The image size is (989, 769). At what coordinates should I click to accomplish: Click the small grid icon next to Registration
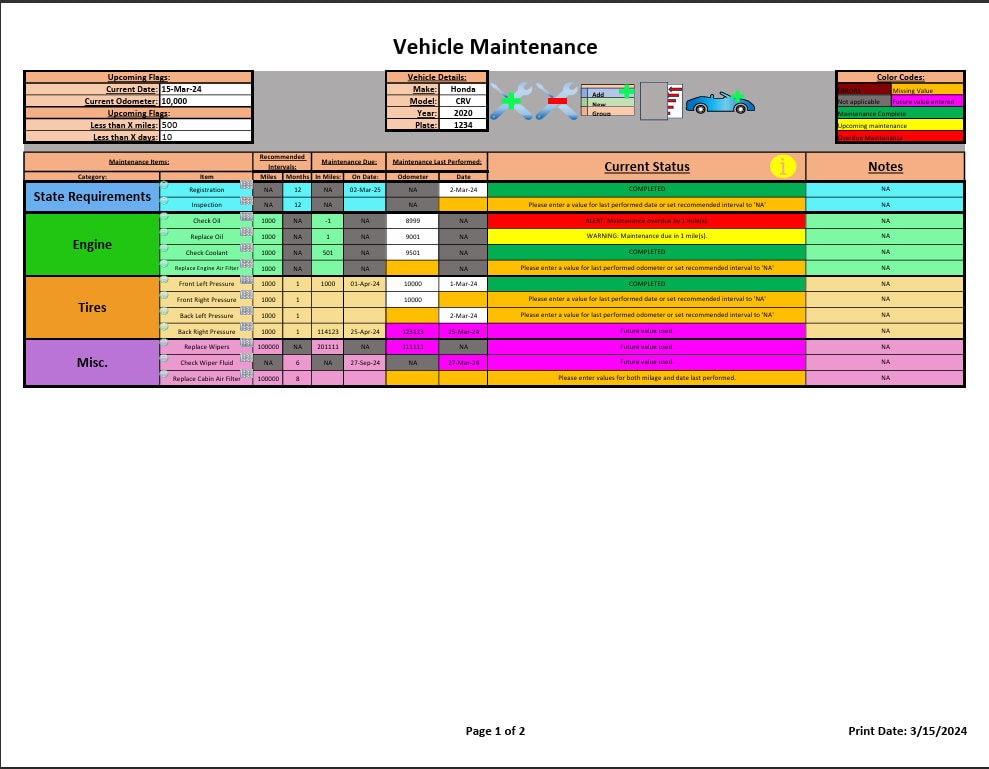click(x=246, y=186)
